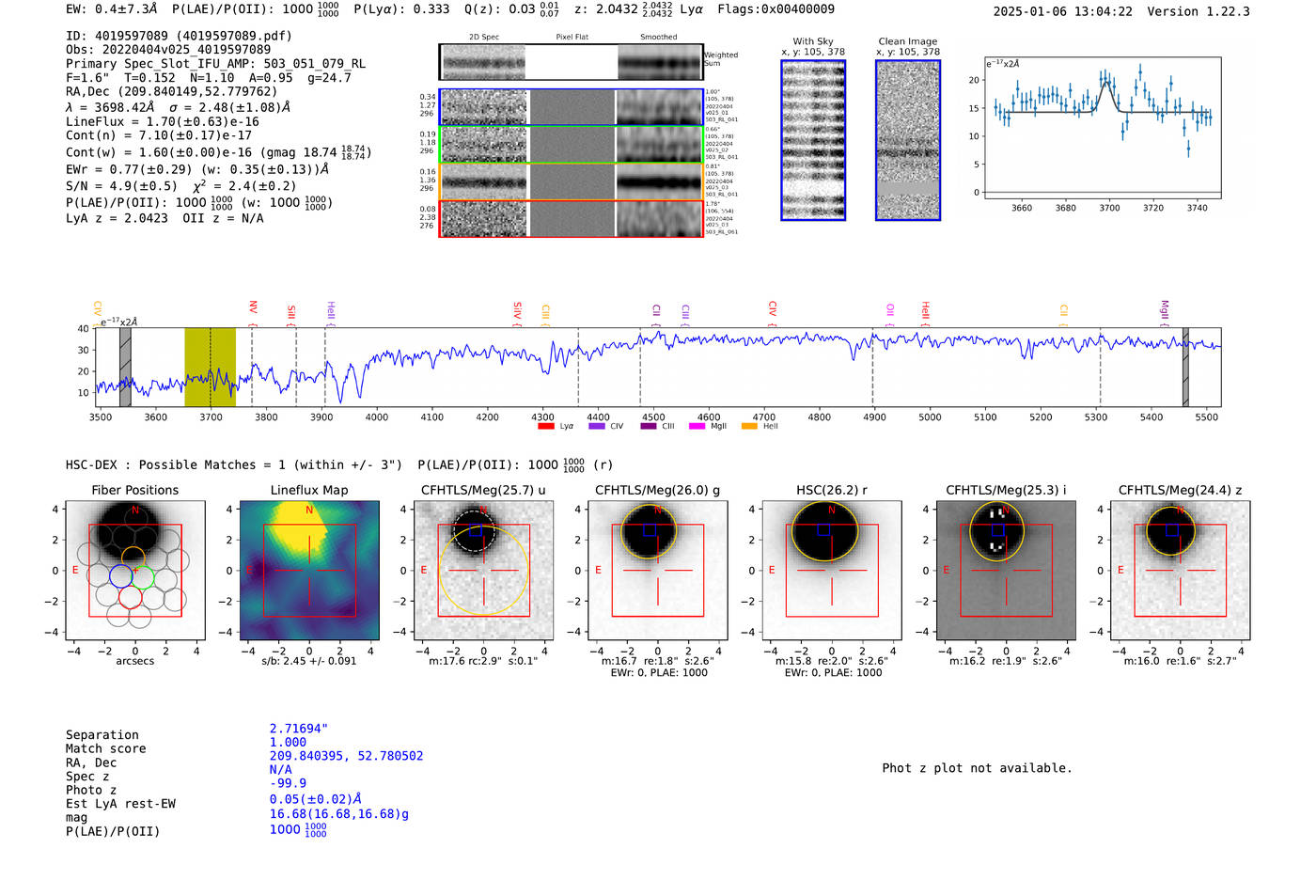Open the CFHTLS/Meg(25.3) i image
Viewport: 1316px width, 896px height.
[x=1006, y=570]
